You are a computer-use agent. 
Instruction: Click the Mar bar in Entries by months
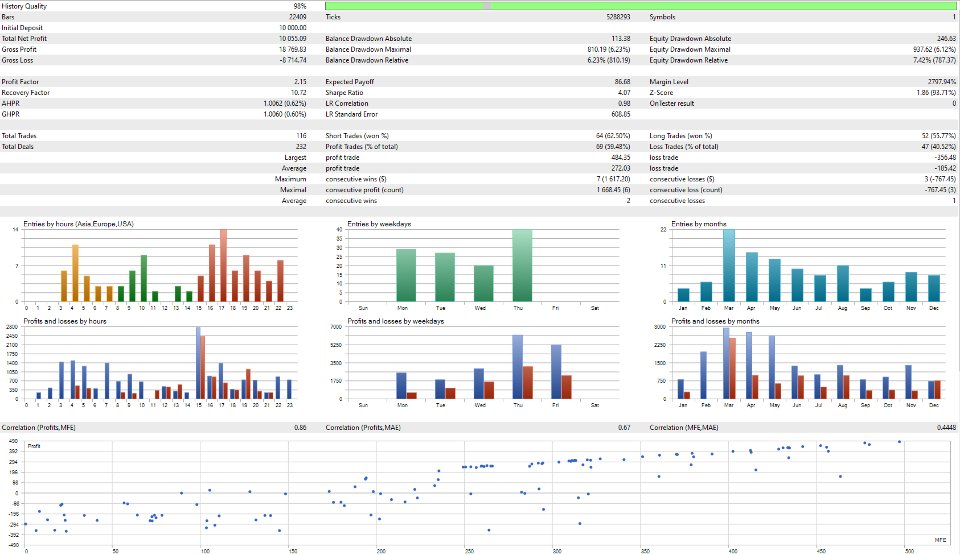(729, 266)
